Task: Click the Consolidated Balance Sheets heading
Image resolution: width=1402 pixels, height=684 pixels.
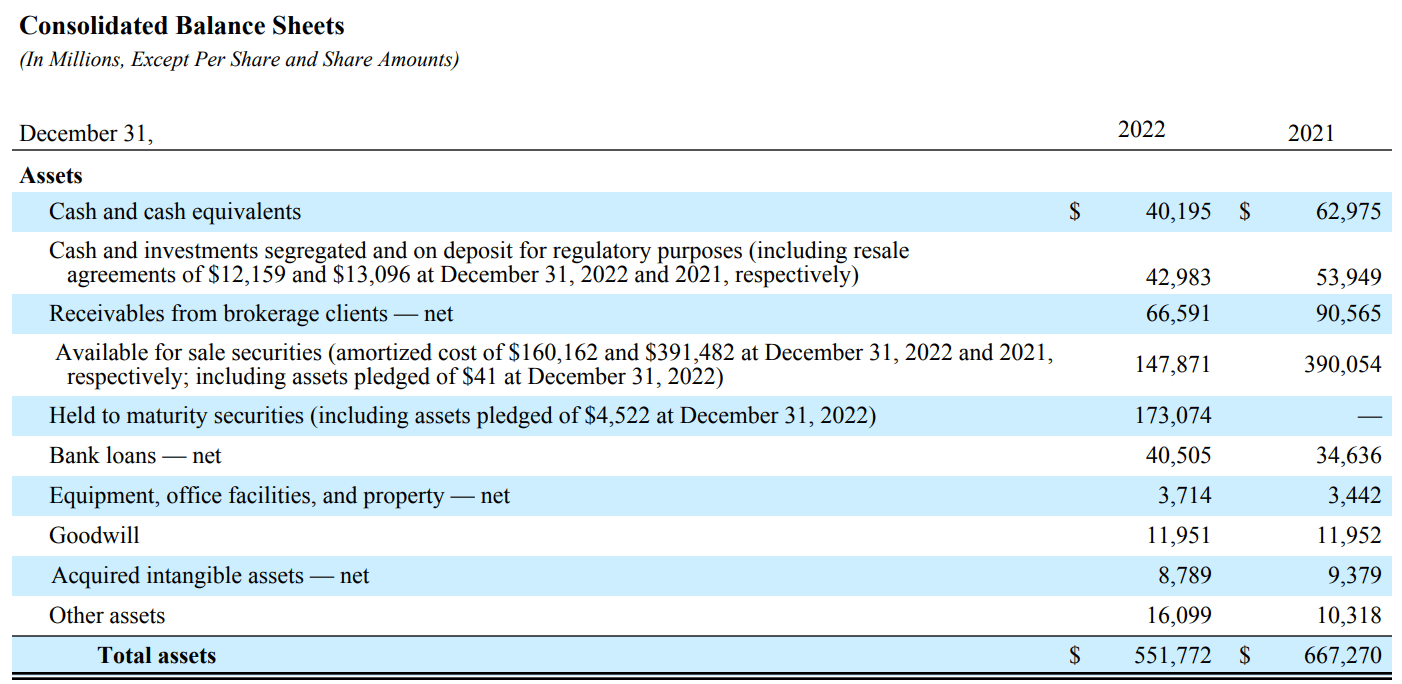Action: coord(182,26)
